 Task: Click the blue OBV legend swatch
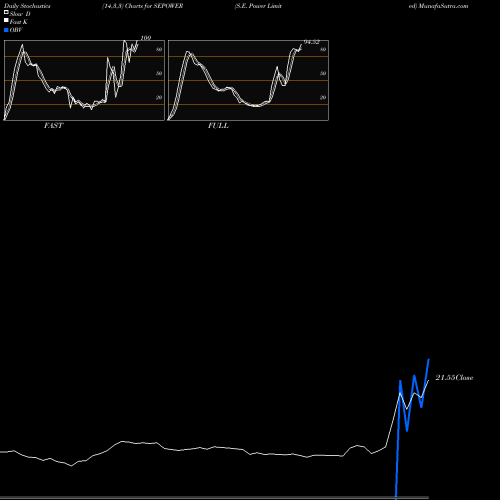(6, 30)
